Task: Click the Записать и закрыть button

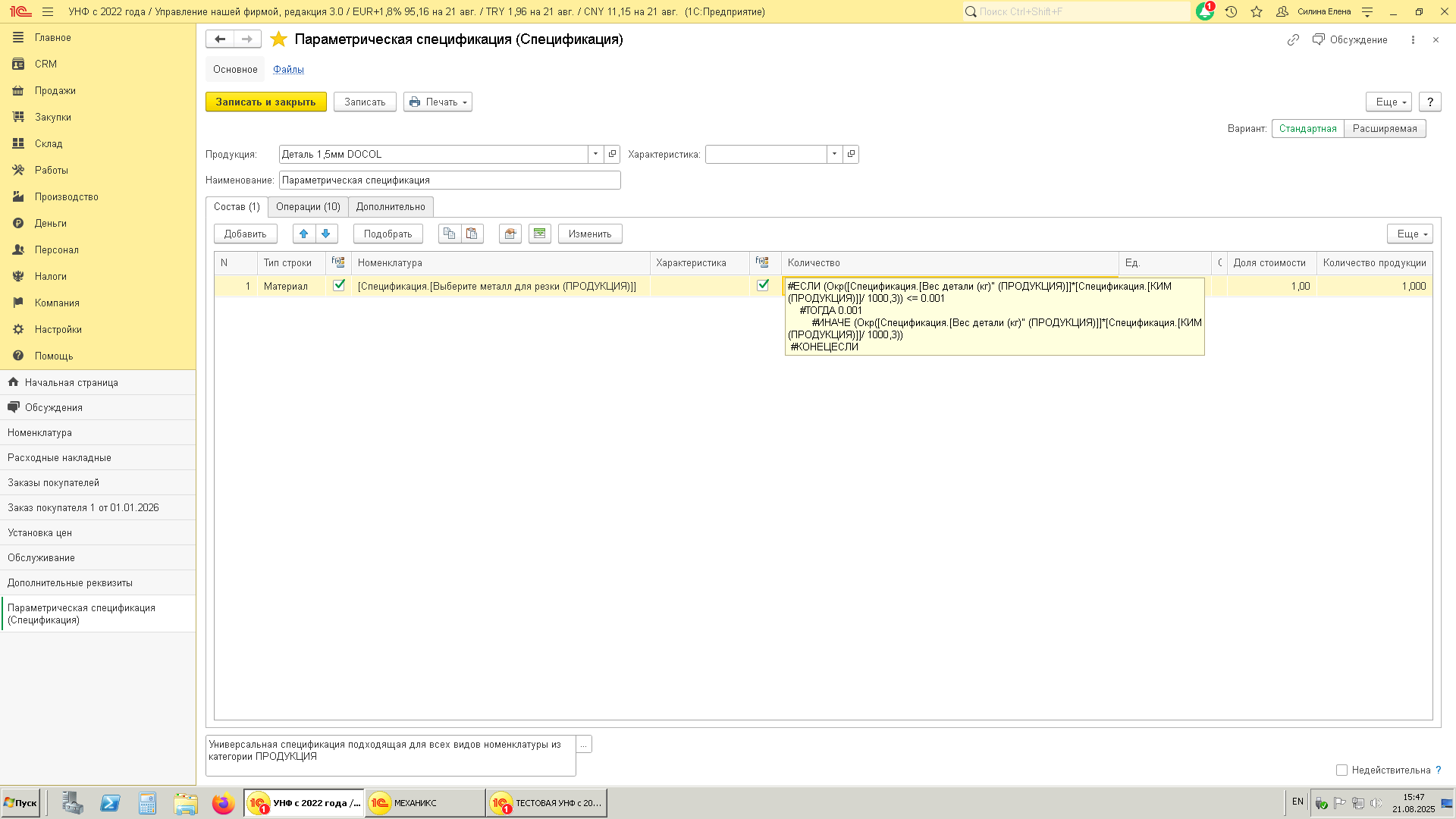Action: (265, 102)
